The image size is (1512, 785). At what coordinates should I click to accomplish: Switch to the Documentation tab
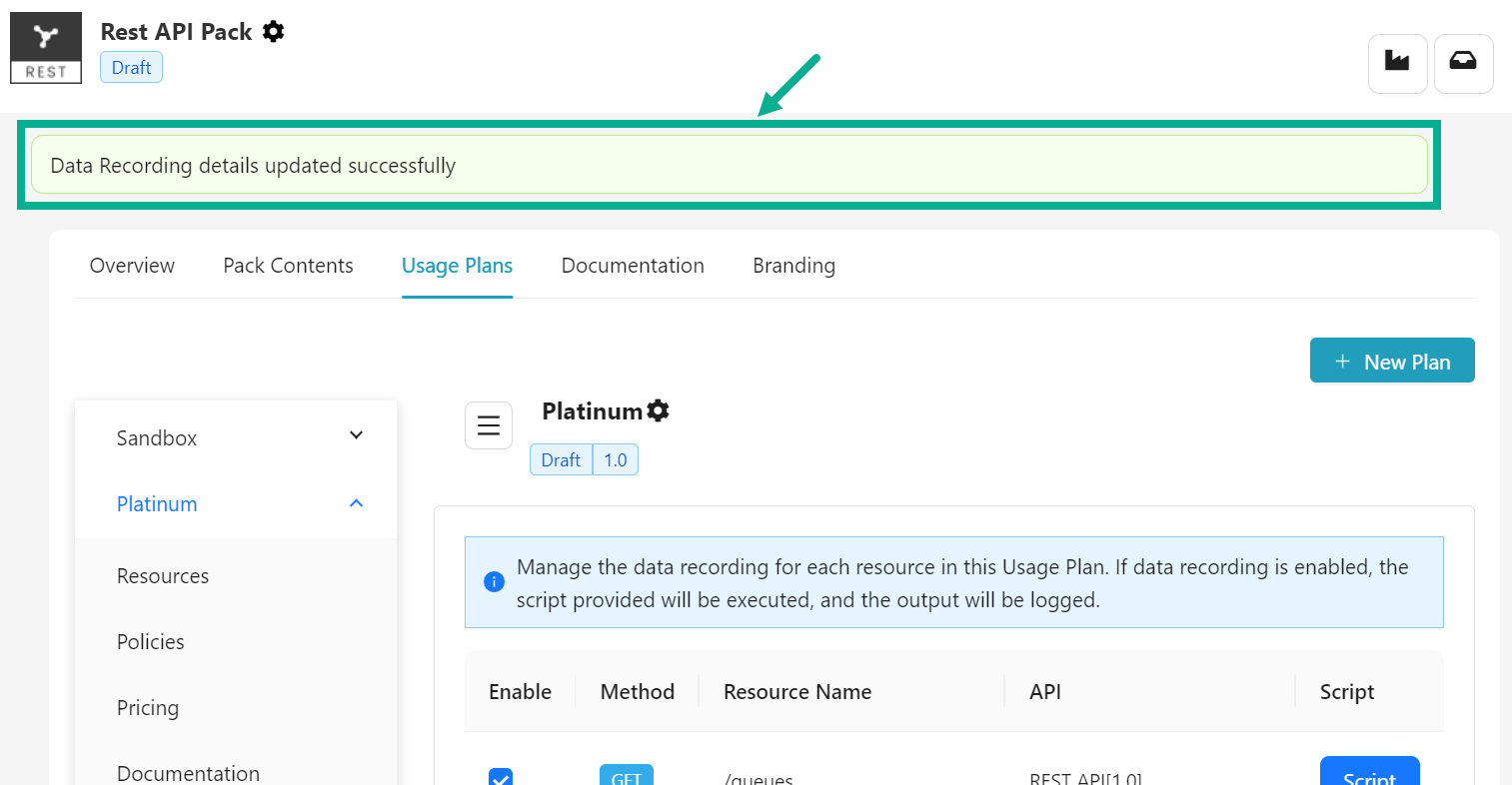point(633,266)
